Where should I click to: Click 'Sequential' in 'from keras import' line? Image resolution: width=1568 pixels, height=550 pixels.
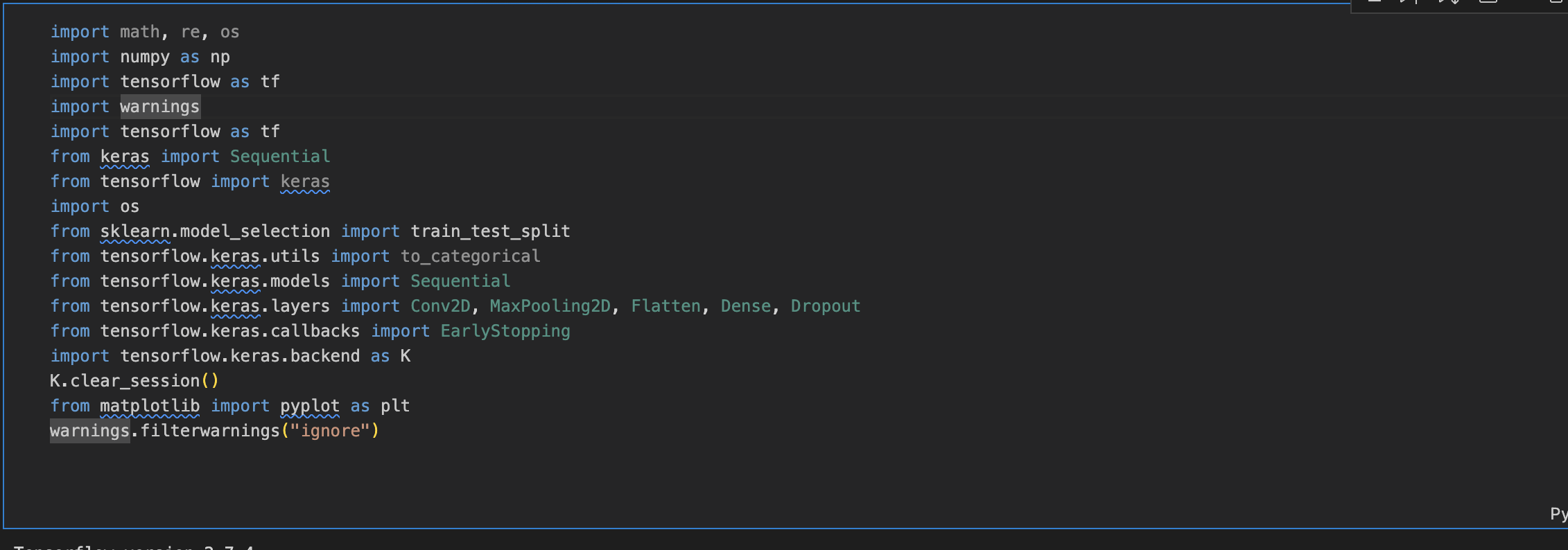coord(280,157)
